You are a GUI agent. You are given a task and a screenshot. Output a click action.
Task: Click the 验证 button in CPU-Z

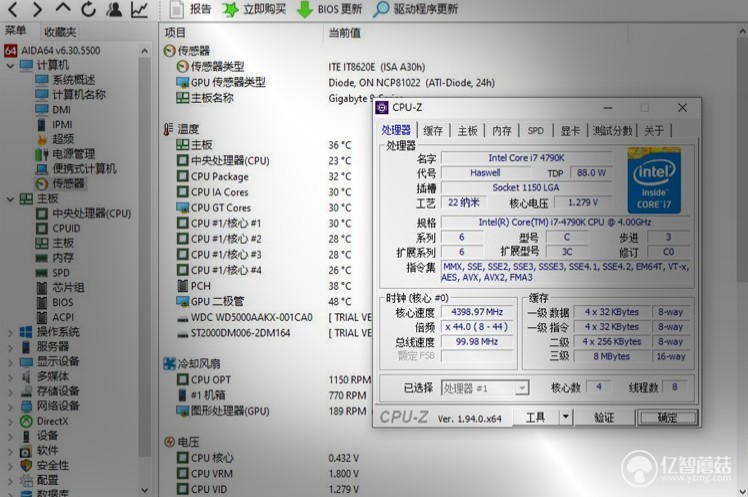coord(604,418)
